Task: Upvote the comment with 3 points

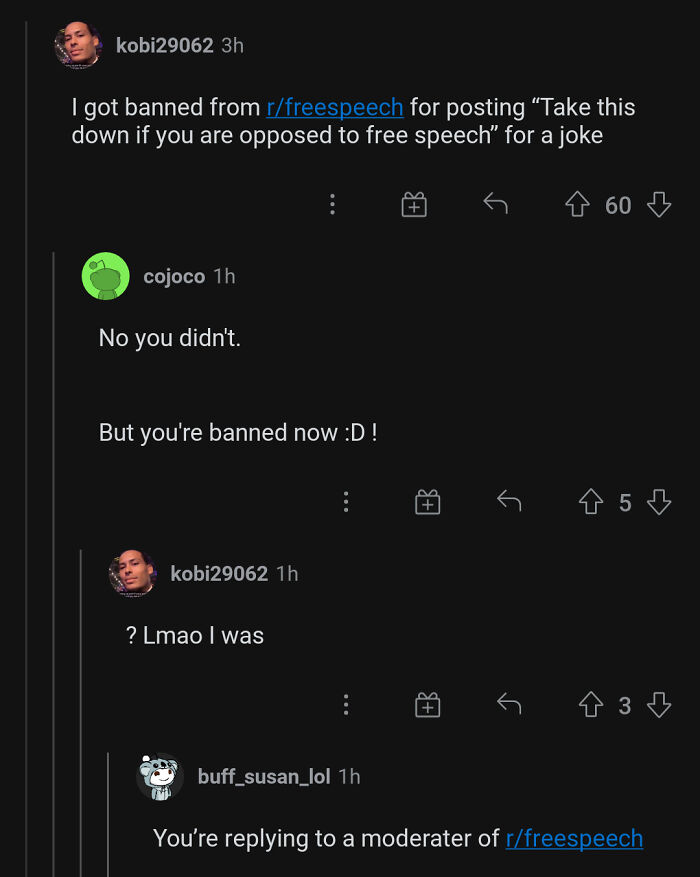Action: point(591,705)
